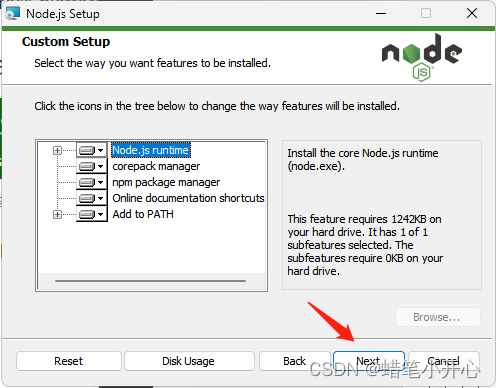Select Add to PATH feature row
The height and width of the screenshot is (388, 496).
pyautogui.click(x=143, y=214)
